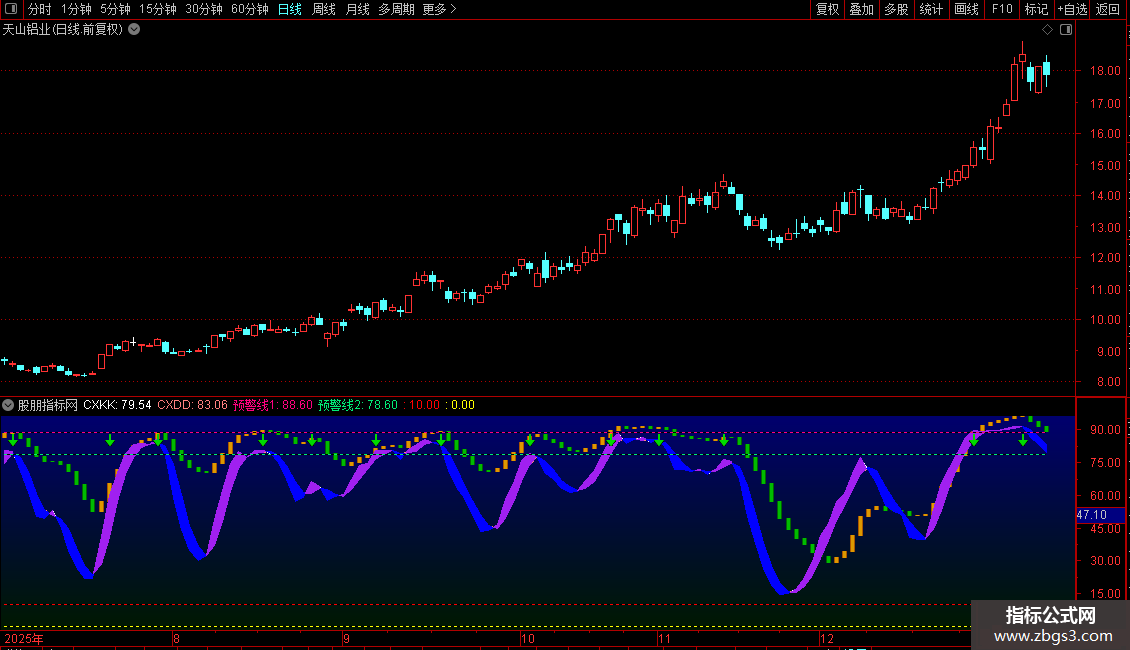
Task: Click the 2025年 label on the time axis
Action: [24, 638]
